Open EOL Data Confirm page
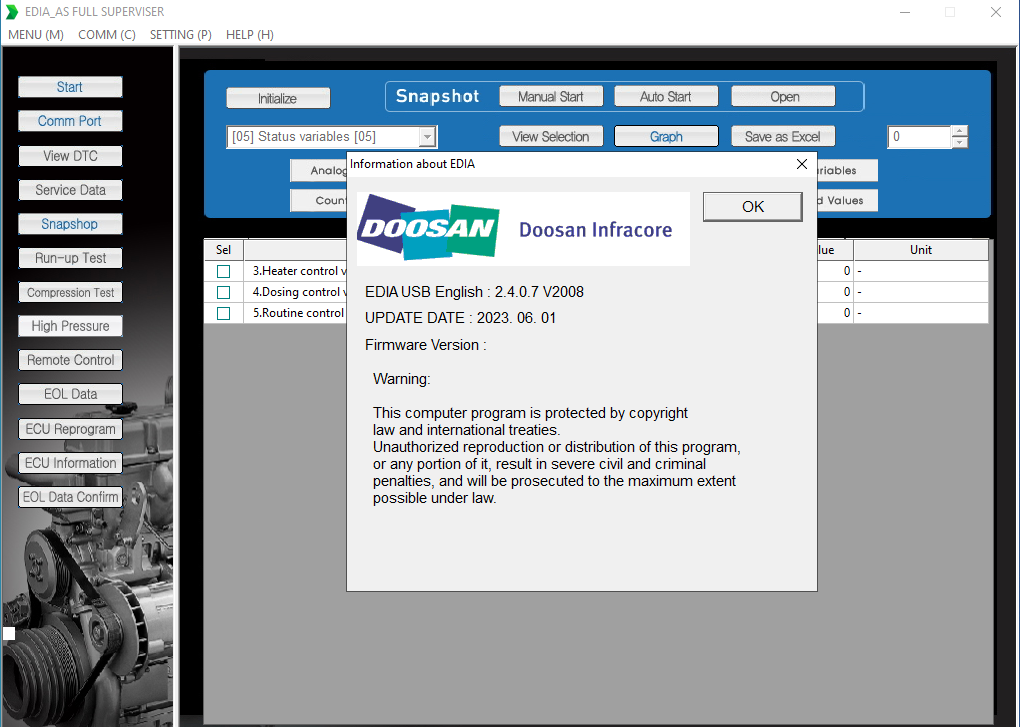The height and width of the screenshot is (727, 1020). click(x=70, y=497)
